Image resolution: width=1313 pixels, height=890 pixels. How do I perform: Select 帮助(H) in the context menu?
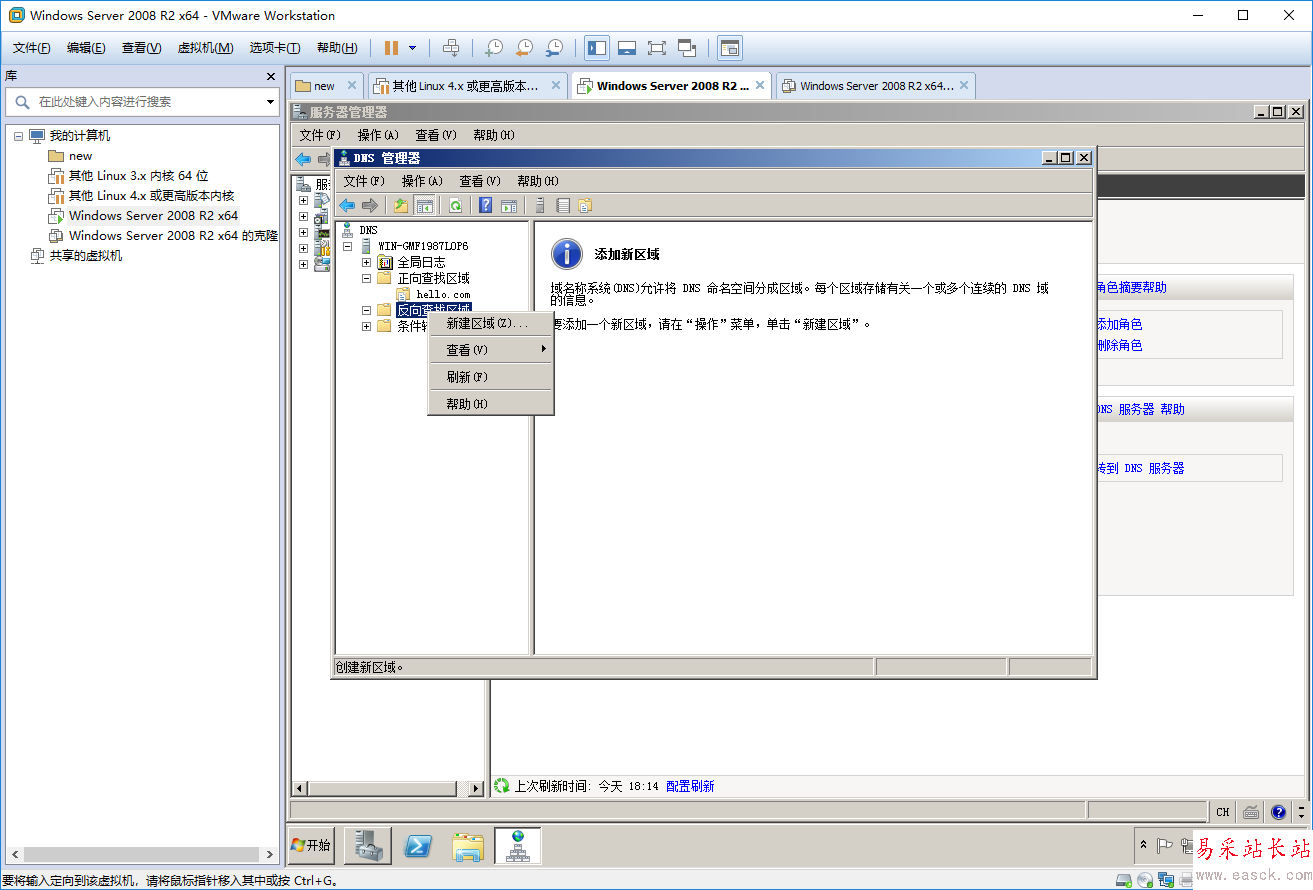pyautogui.click(x=491, y=404)
